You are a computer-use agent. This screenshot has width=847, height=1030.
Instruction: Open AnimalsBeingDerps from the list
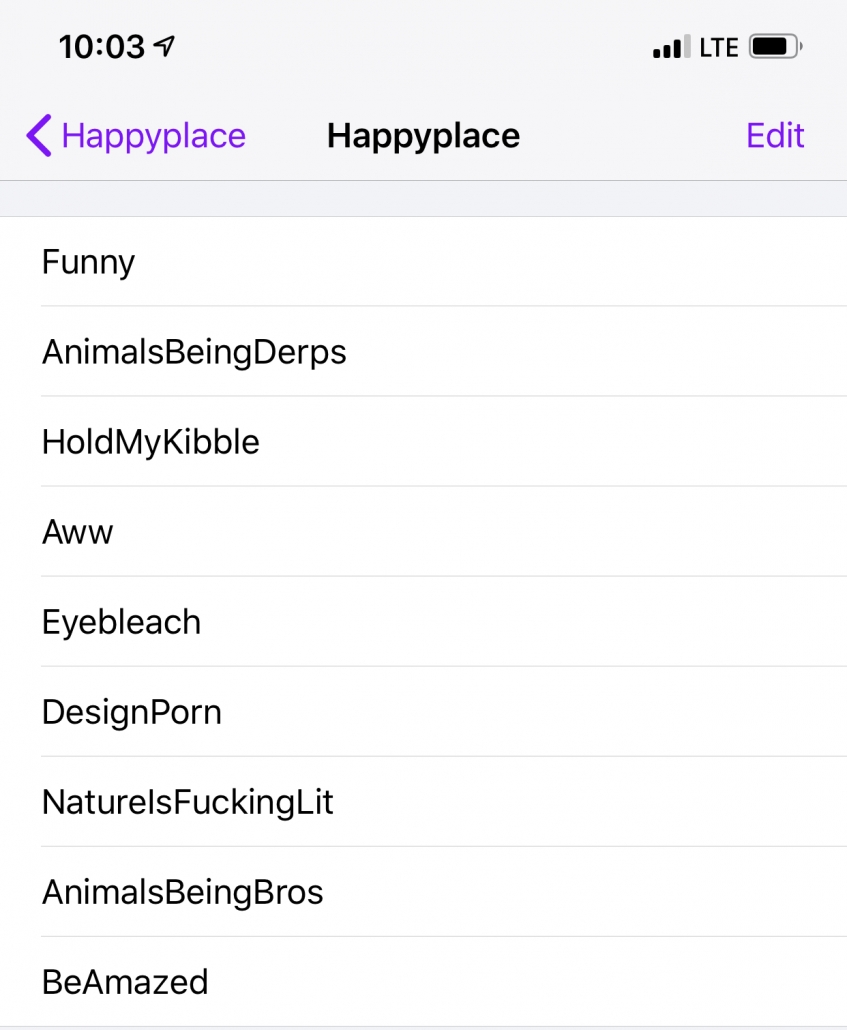[423, 351]
